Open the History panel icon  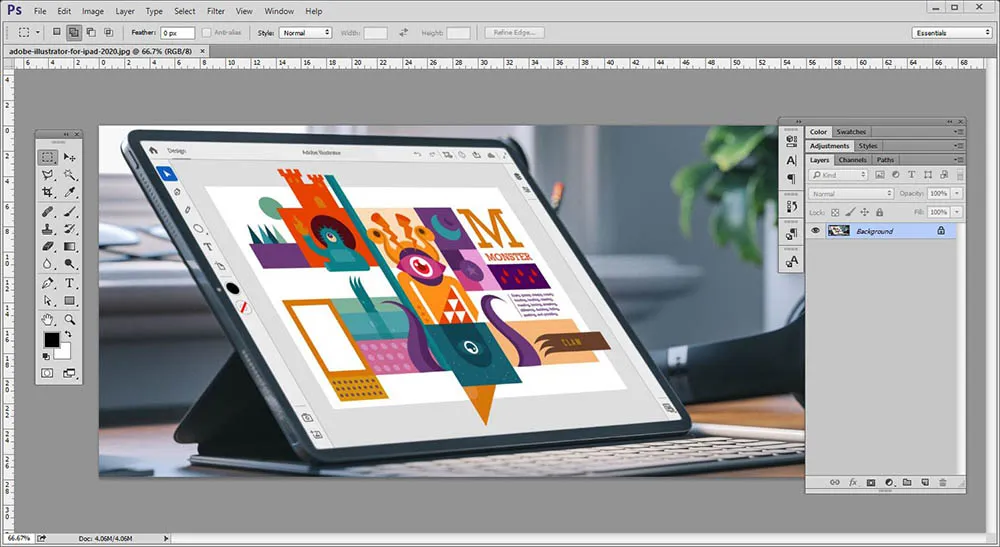click(791, 207)
